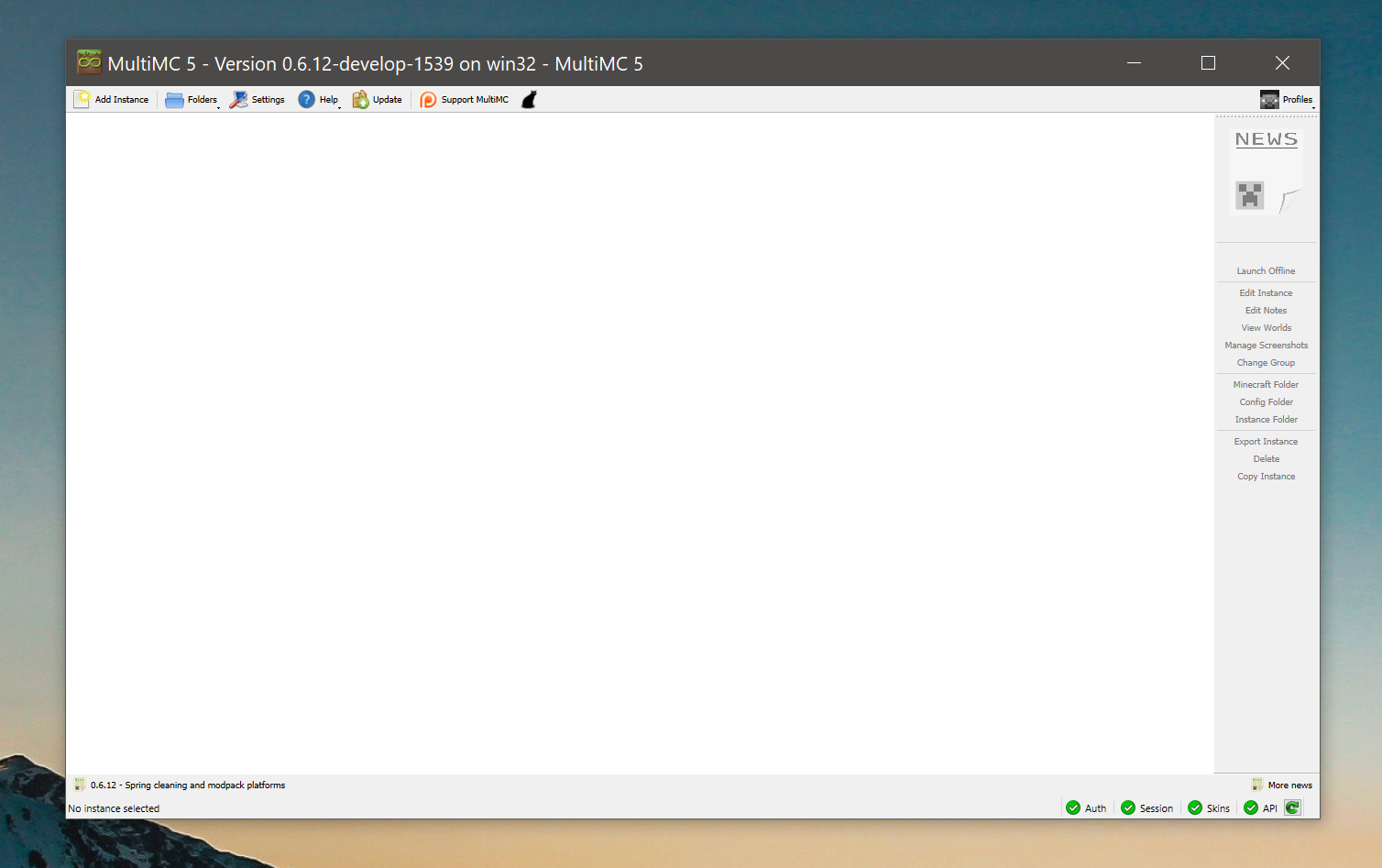The height and width of the screenshot is (868, 1382).
Task: Click the MultiMC logo in the title bar
Action: [88, 61]
